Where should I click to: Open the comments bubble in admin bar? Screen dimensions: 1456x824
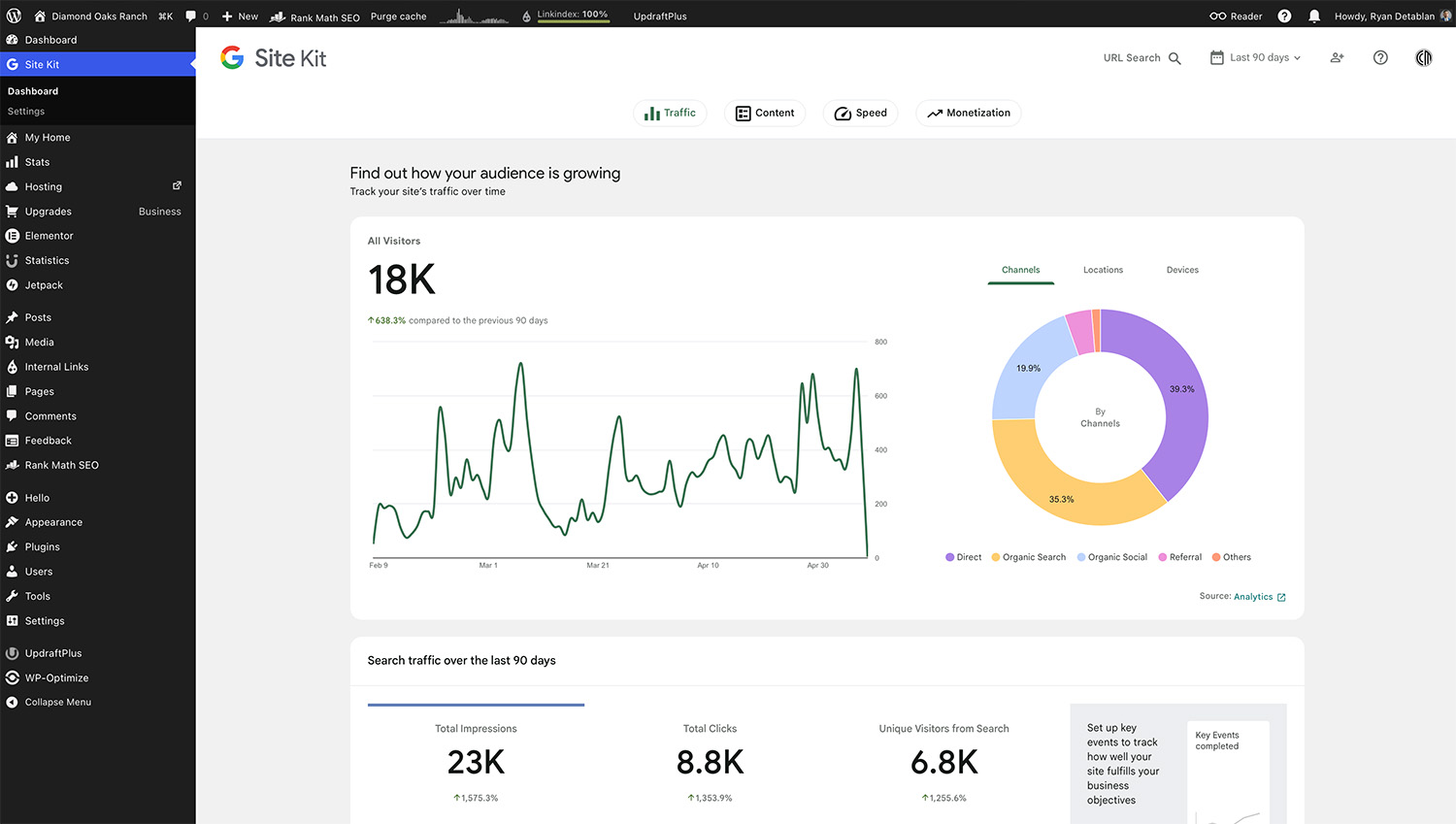point(196,16)
